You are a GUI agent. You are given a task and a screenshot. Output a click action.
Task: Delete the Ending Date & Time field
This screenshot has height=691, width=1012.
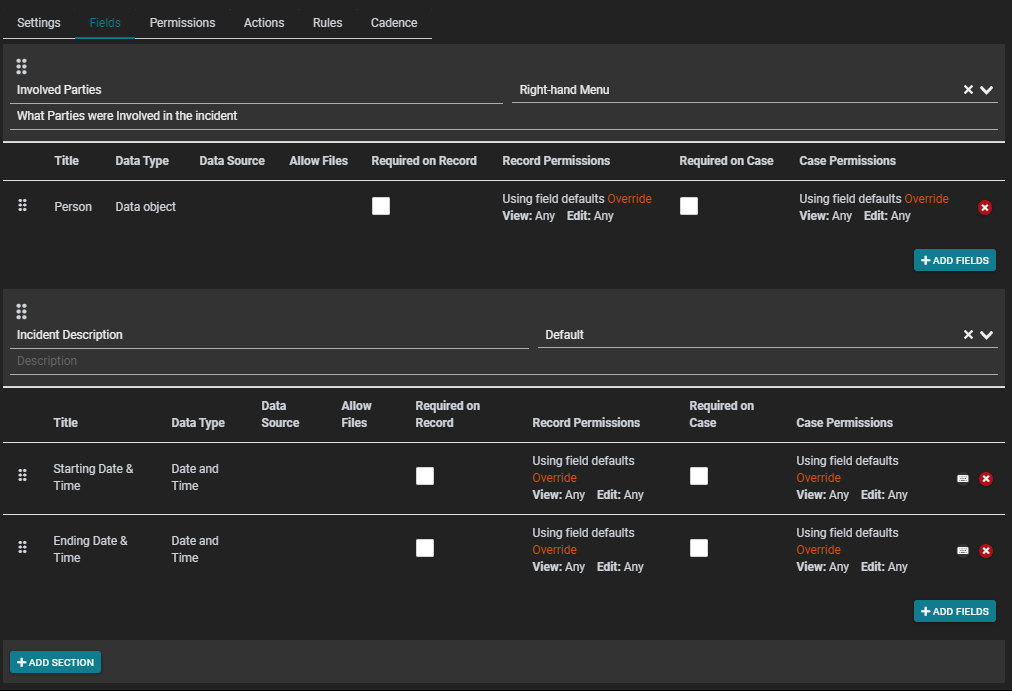pos(986,550)
